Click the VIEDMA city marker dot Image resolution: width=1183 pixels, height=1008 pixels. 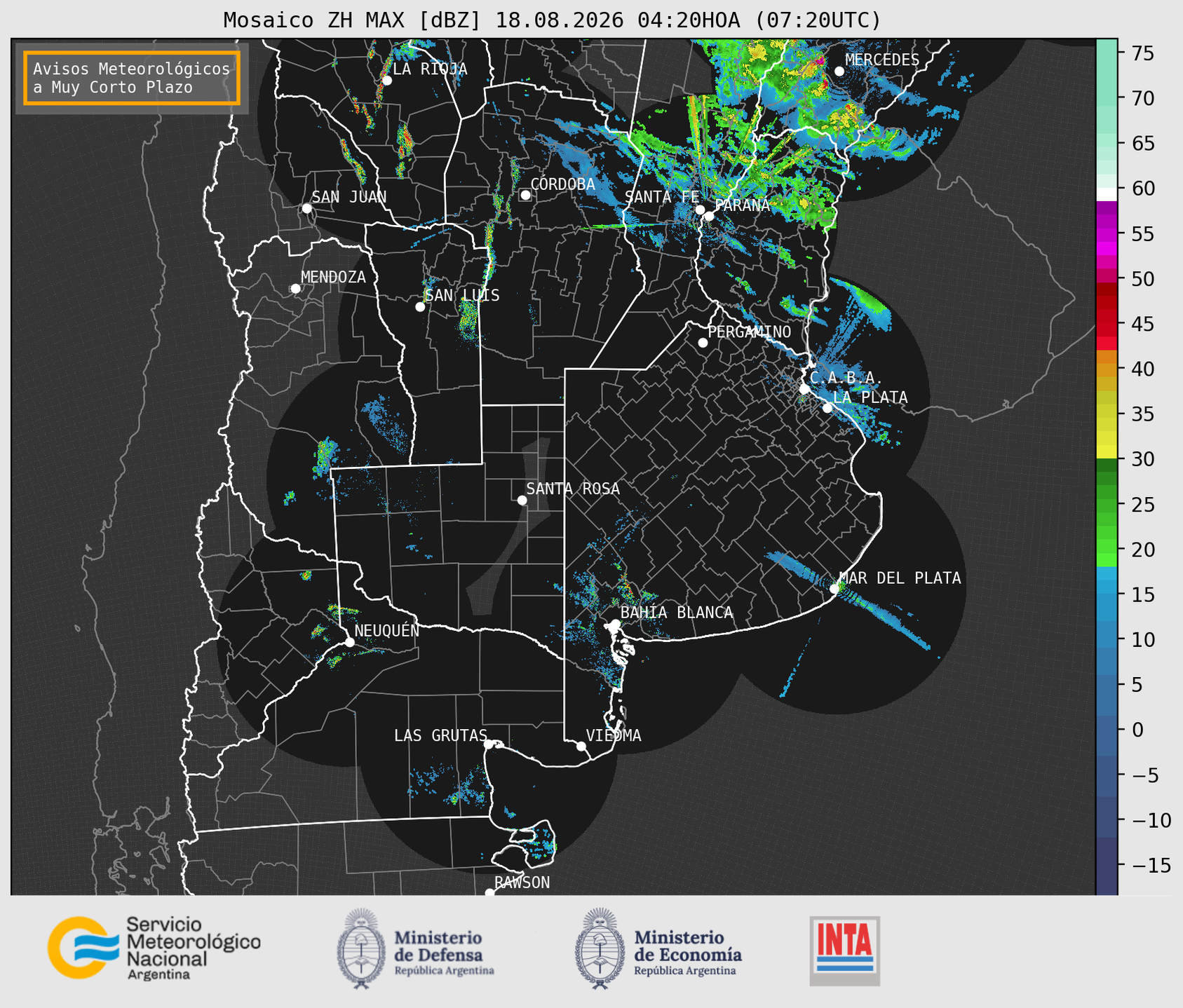point(581,746)
